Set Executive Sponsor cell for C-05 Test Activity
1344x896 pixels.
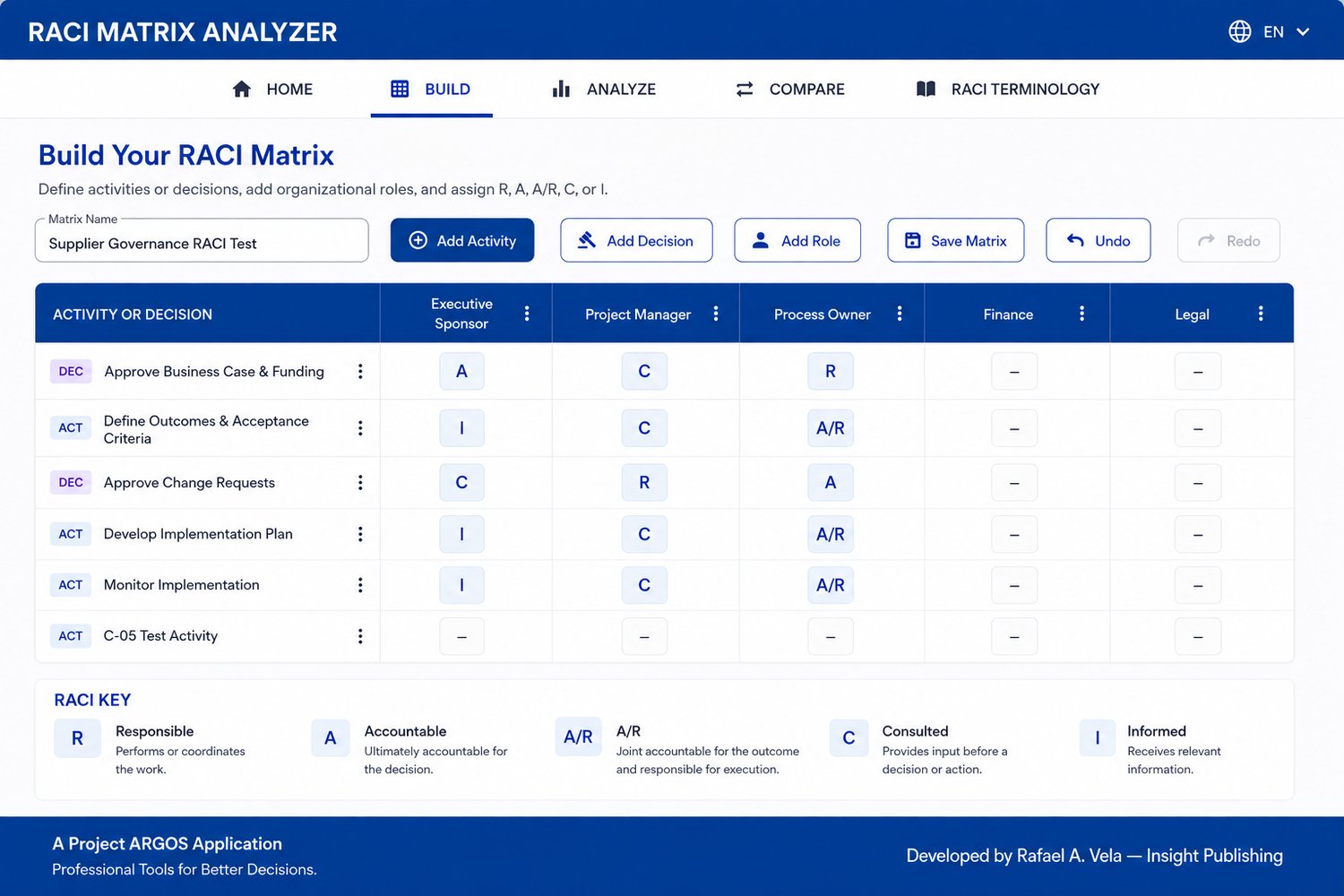click(x=461, y=636)
